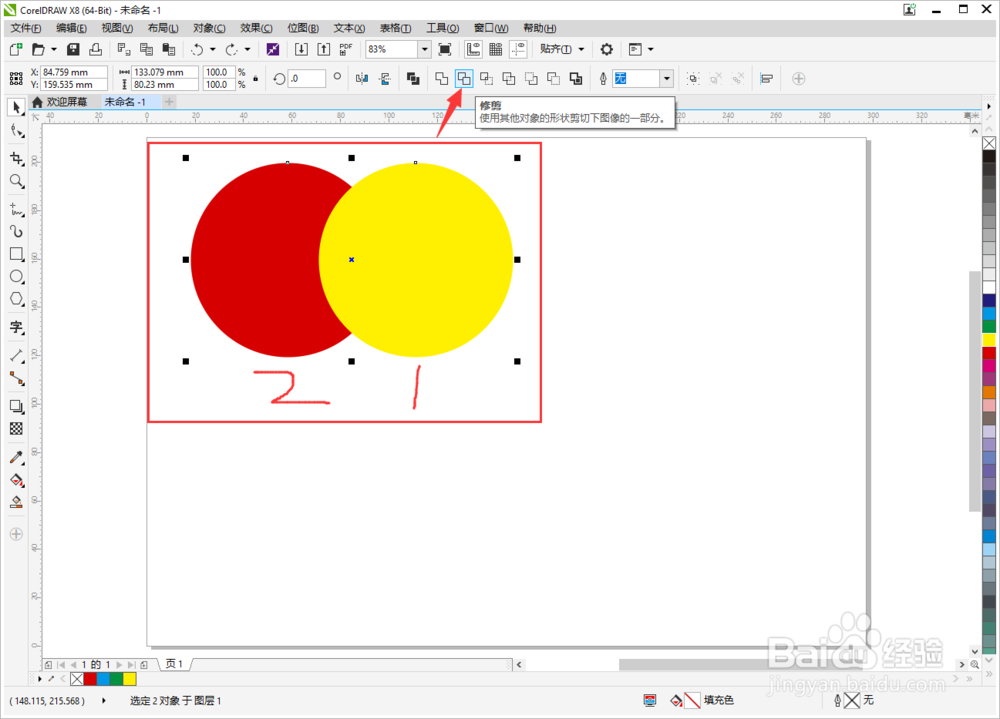Viewport: 1000px width, 719px height.
Task: Select the Polygon tool
Action: coord(17,299)
